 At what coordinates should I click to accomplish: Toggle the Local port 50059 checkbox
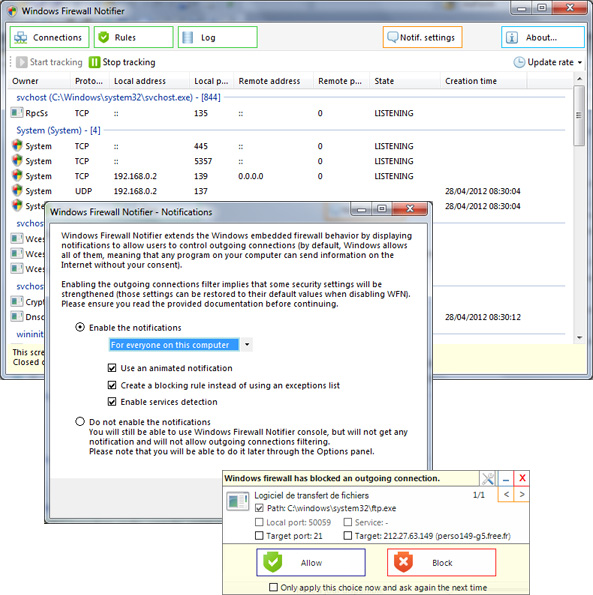[x=259, y=523]
